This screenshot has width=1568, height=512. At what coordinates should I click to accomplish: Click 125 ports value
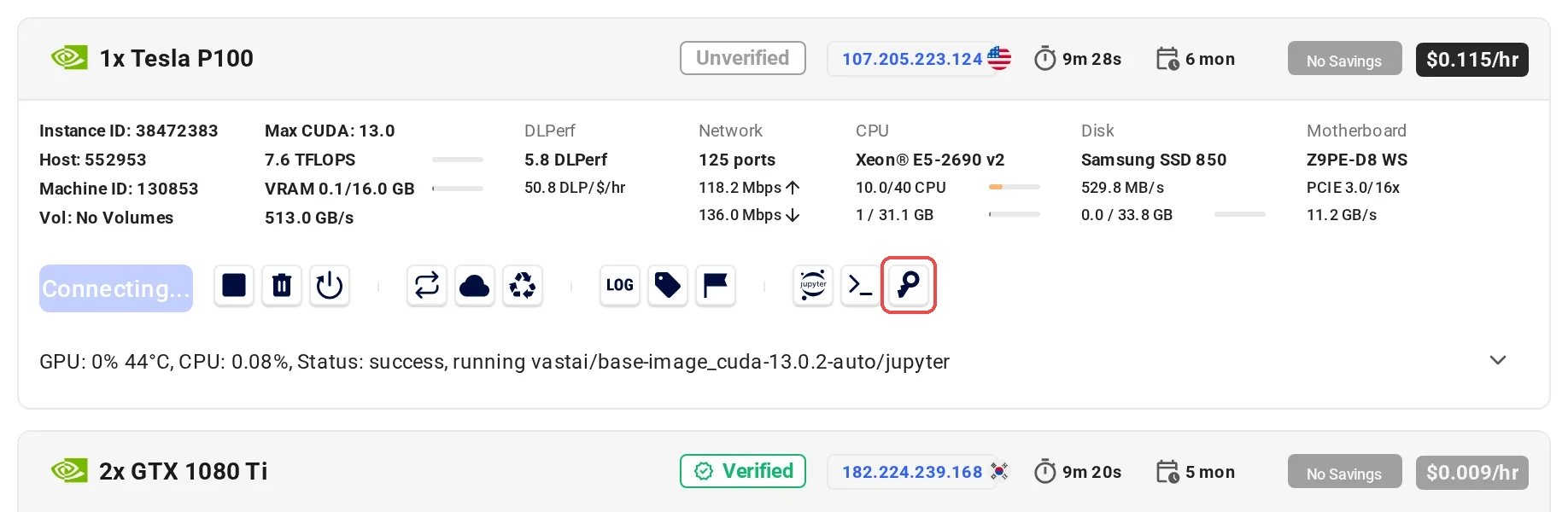click(737, 160)
